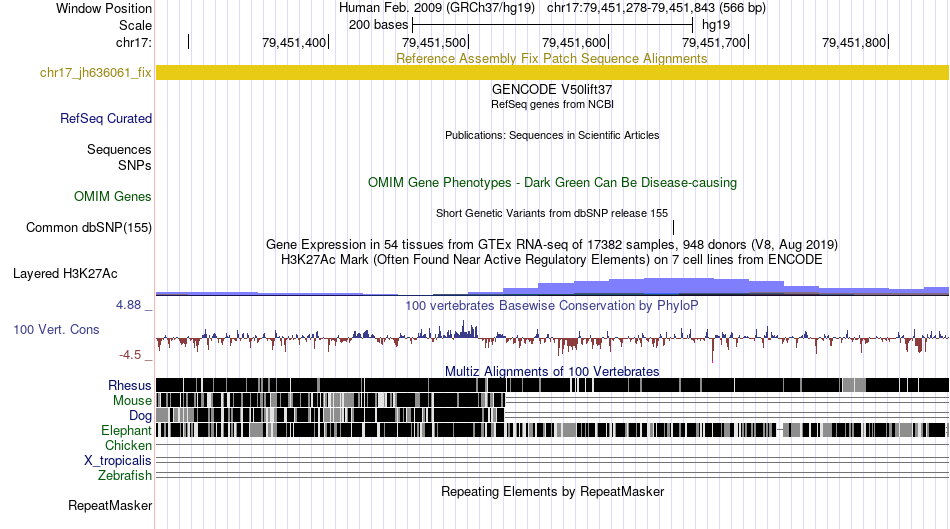The width and height of the screenshot is (950, 529).
Task: Click the Dog alignment block track
Action: coord(330,415)
